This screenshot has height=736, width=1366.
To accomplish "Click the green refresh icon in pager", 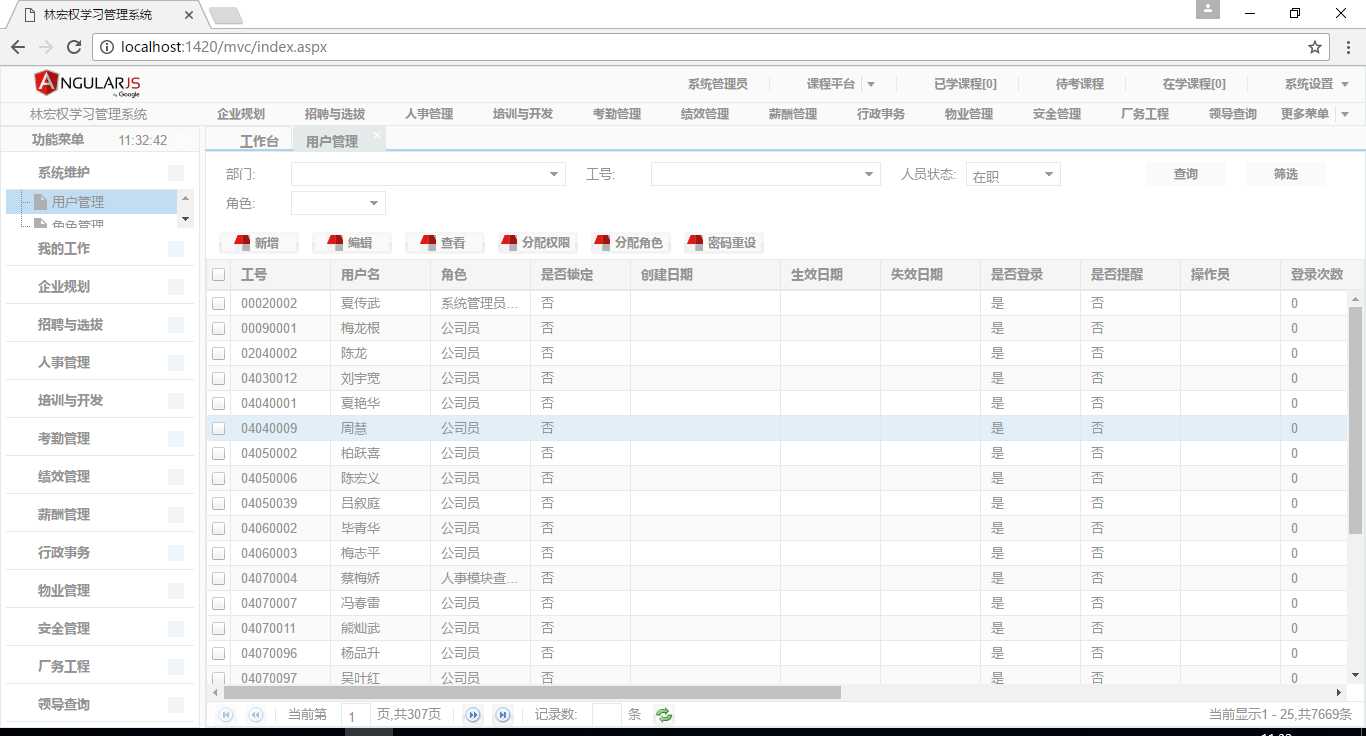I will click(663, 715).
